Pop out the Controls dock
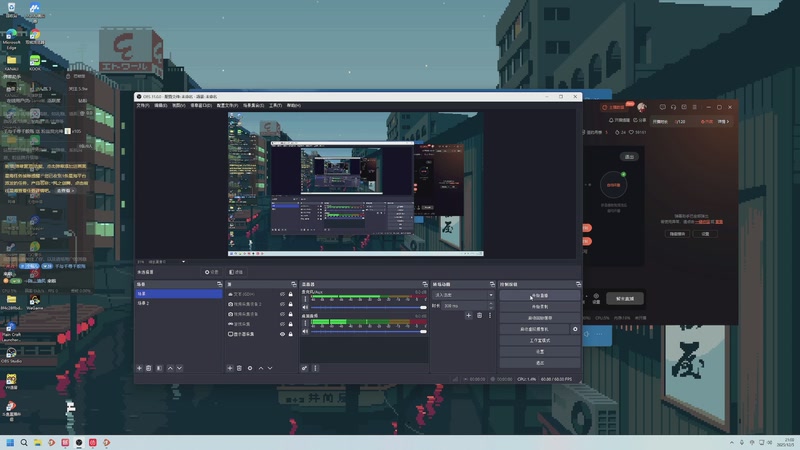 click(x=578, y=284)
